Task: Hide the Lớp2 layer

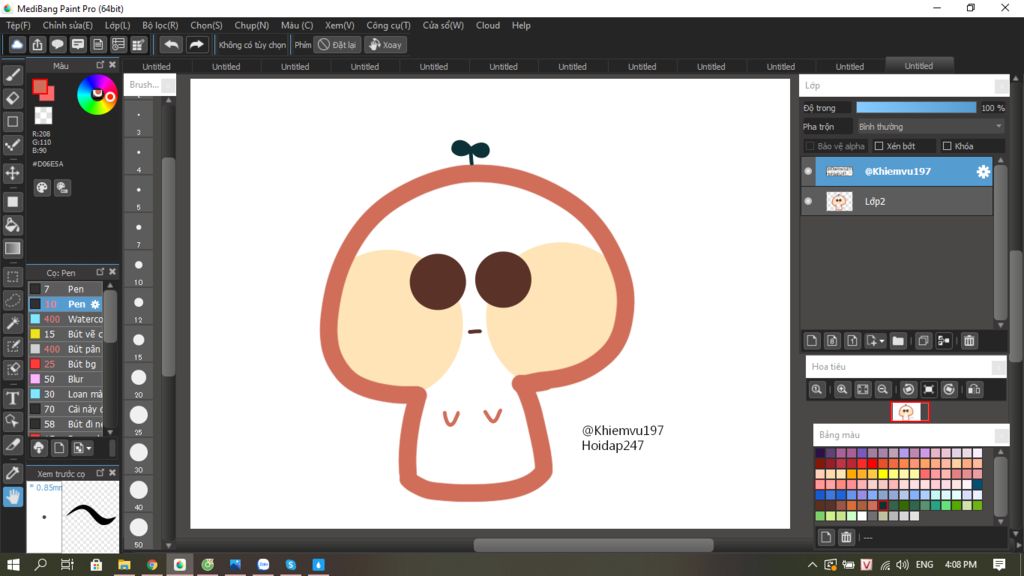Action: click(x=808, y=201)
